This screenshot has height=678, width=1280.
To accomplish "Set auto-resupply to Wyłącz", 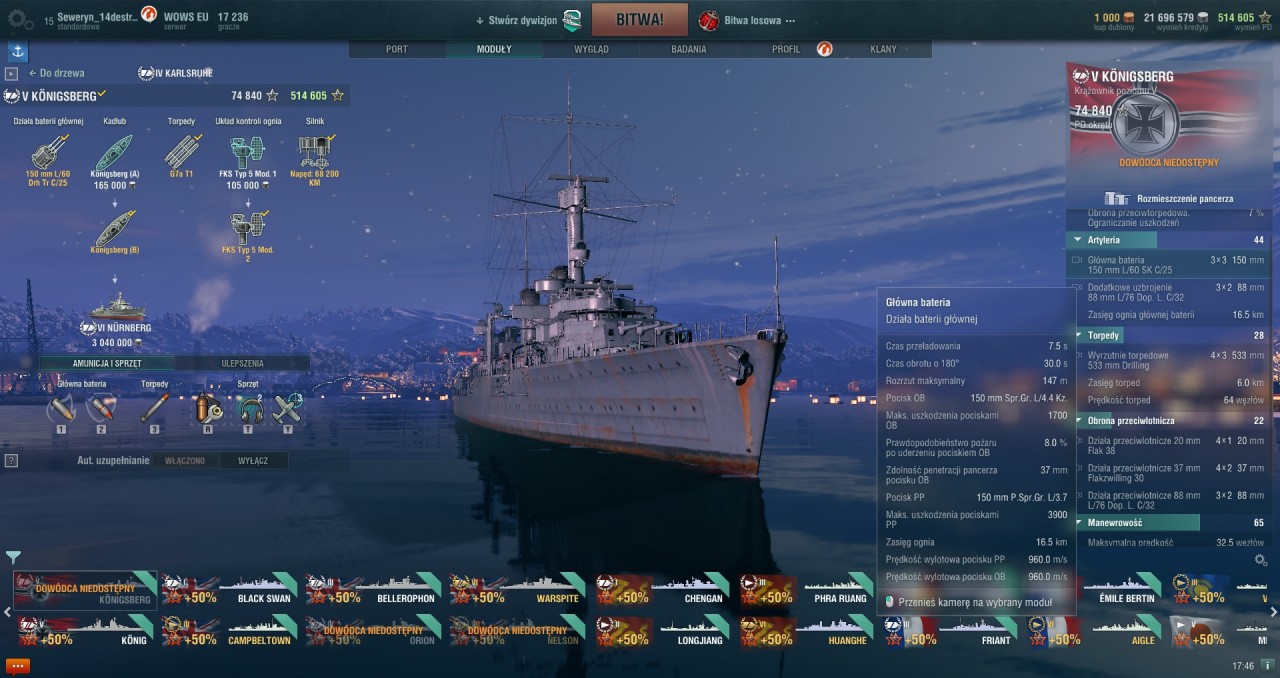I will (252, 460).
